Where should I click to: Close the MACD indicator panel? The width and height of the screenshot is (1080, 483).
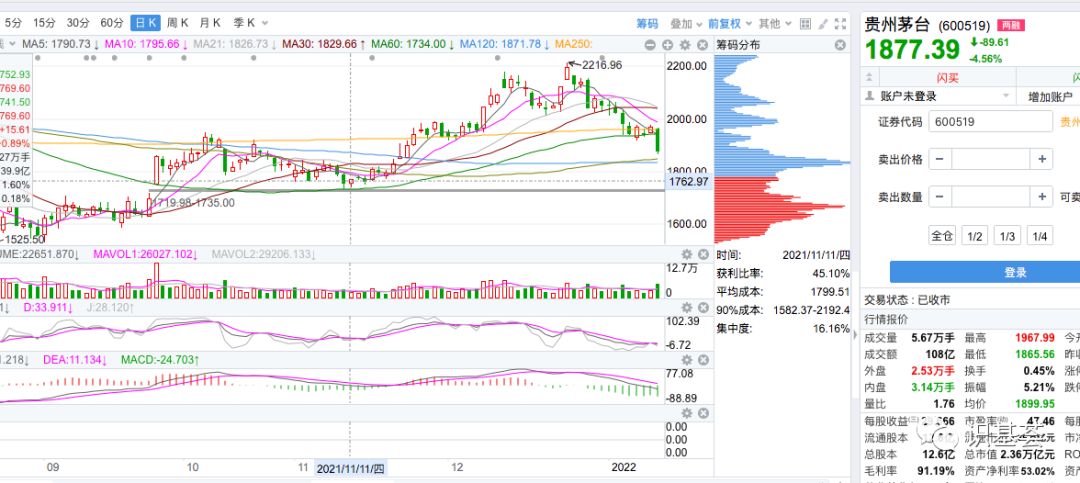click(x=703, y=360)
